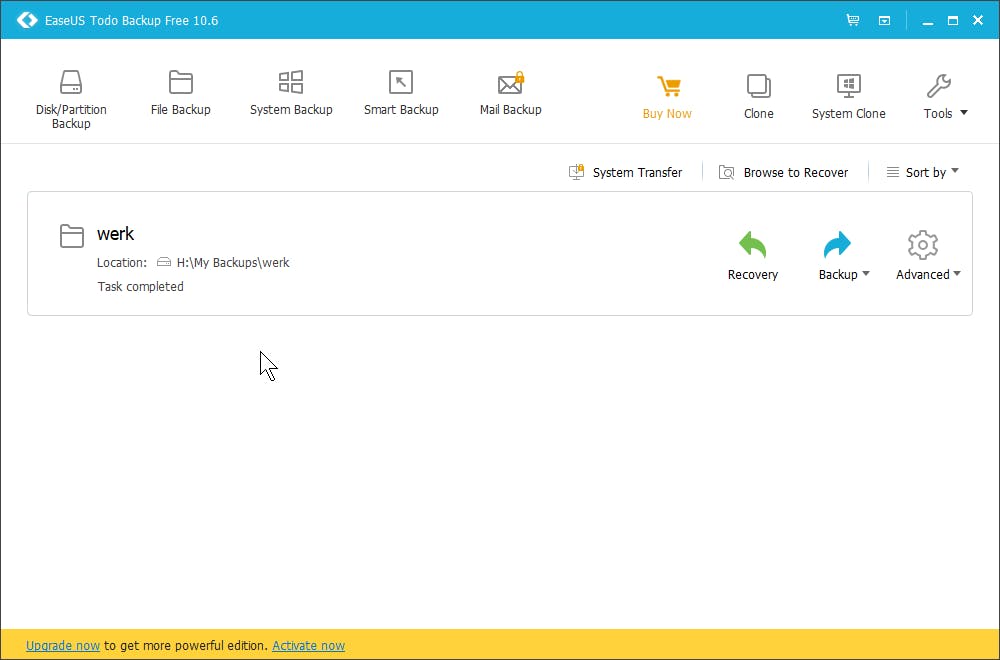Open the messages envelope in the title bar
Screen dimensions: 1000x660
(884, 19)
